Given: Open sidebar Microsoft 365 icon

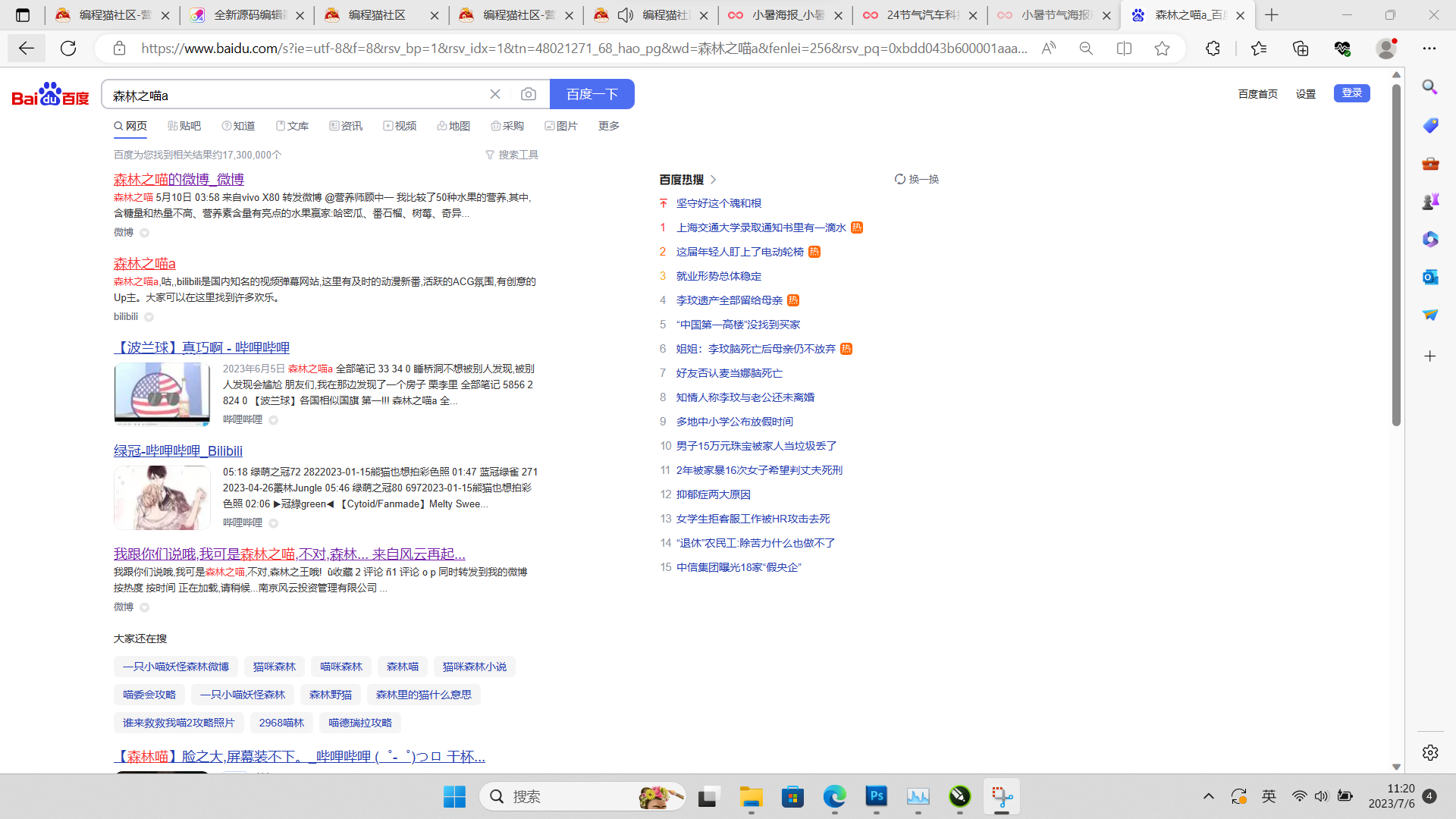Looking at the screenshot, I should tap(1430, 239).
